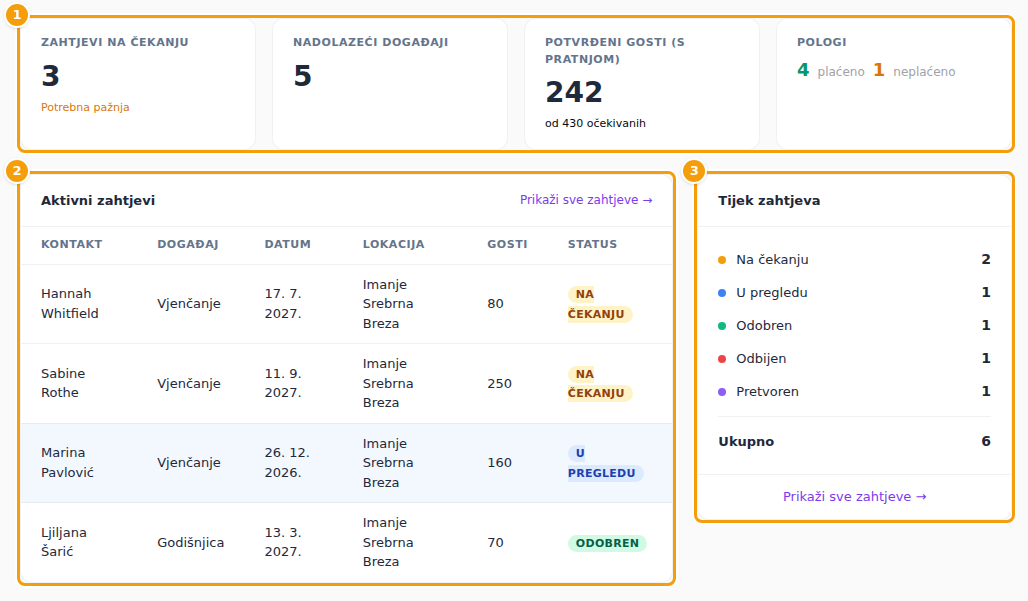This screenshot has height=601, width=1028.
Task: Click guest count 250 in Sabine Rothe's row
Action: pyautogui.click(x=499, y=383)
